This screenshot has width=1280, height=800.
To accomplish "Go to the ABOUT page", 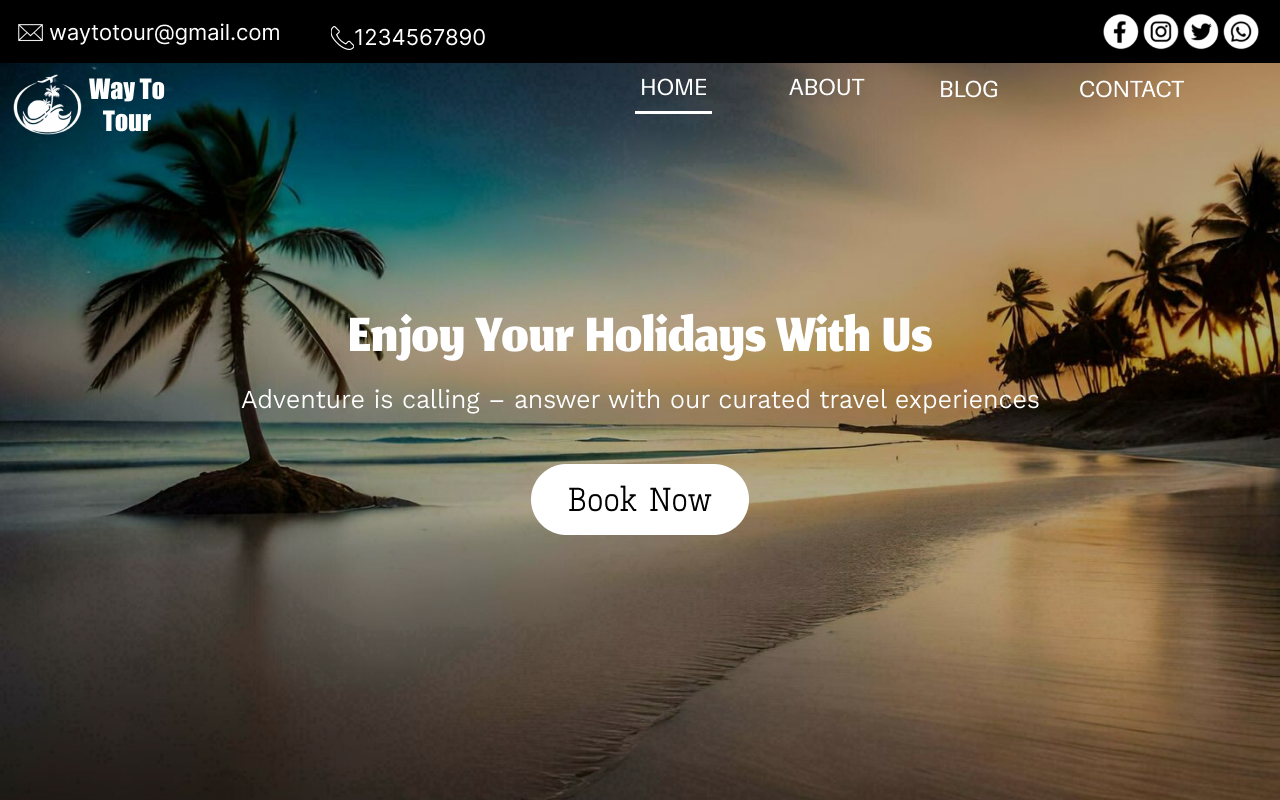I will pyautogui.click(x=826, y=87).
